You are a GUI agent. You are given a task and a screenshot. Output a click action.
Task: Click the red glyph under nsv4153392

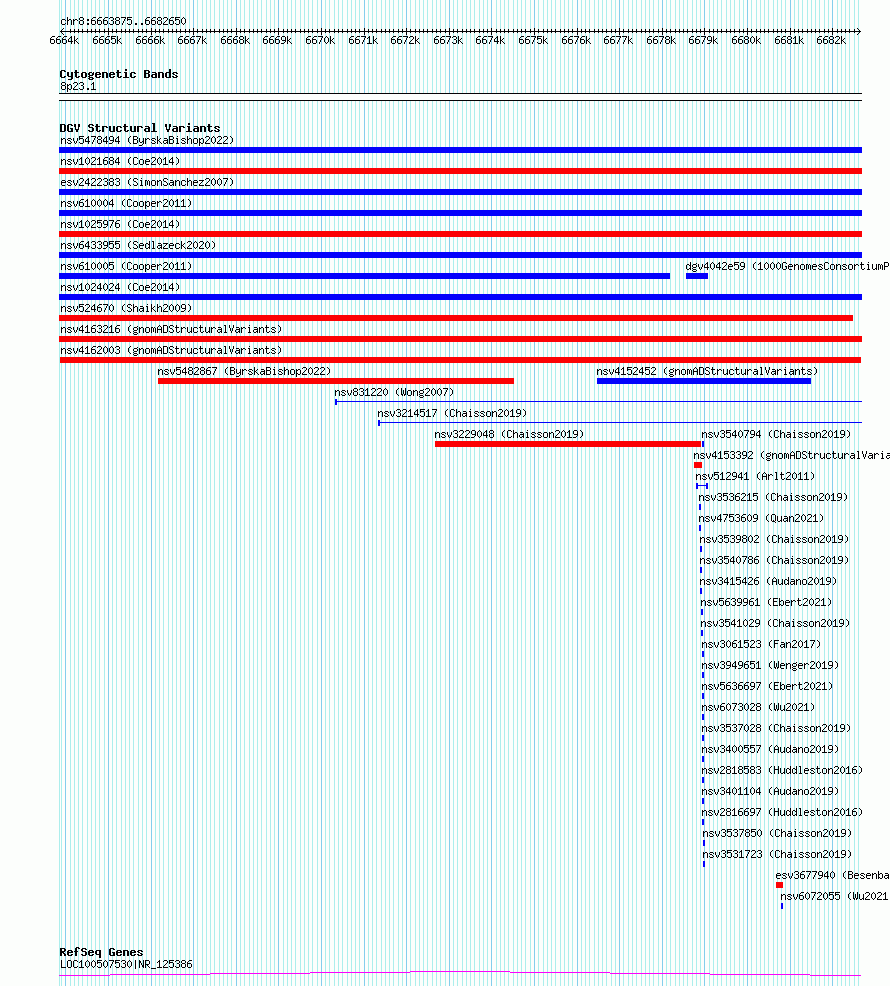[698, 465]
